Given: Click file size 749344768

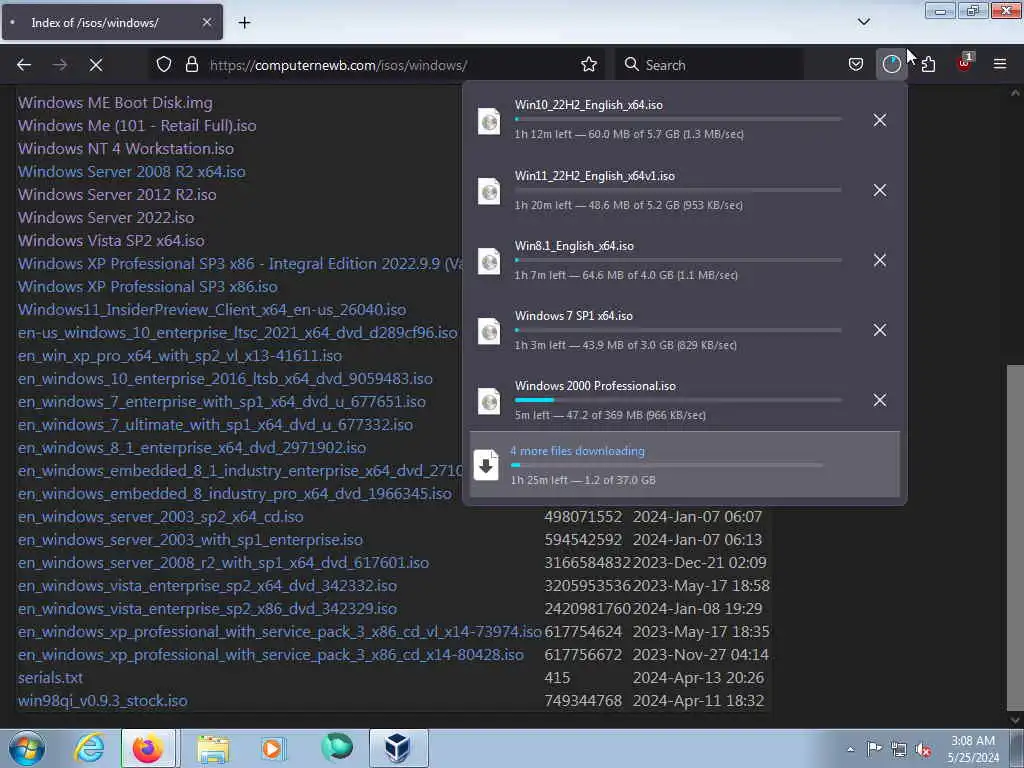Looking at the screenshot, I should click(x=583, y=701).
